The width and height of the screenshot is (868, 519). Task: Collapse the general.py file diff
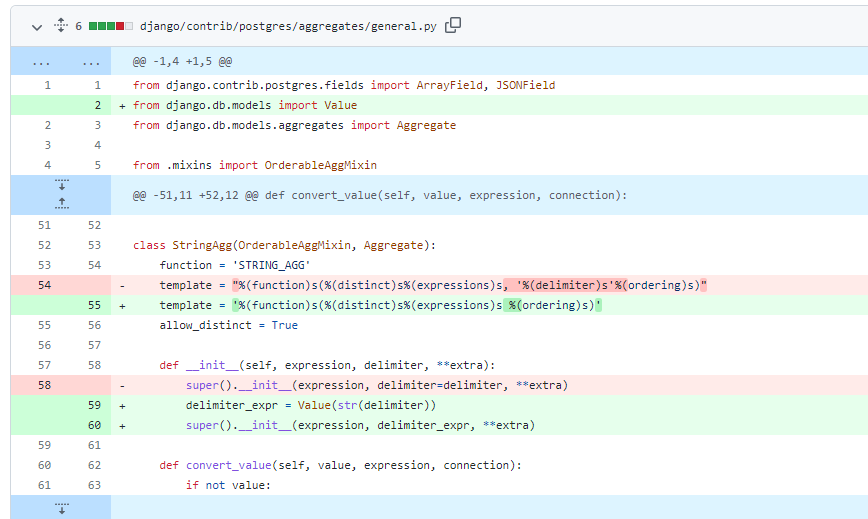[x=36, y=25]
